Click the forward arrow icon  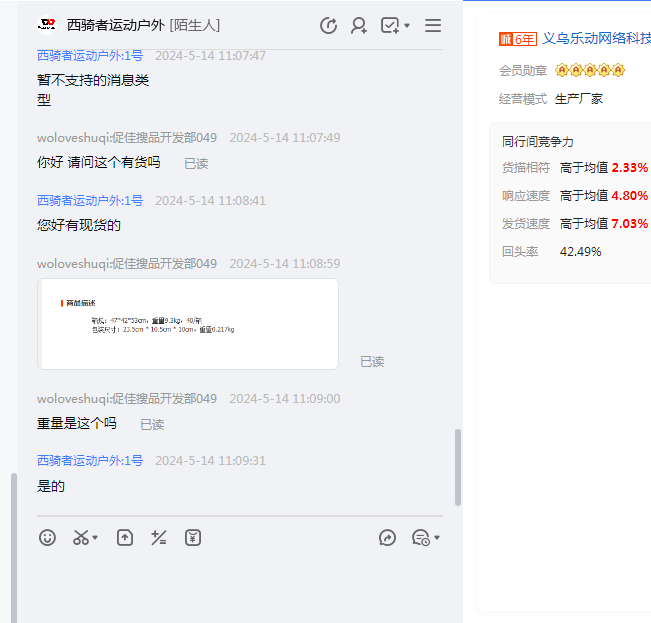pyautogui.click(x=388, y=538)
